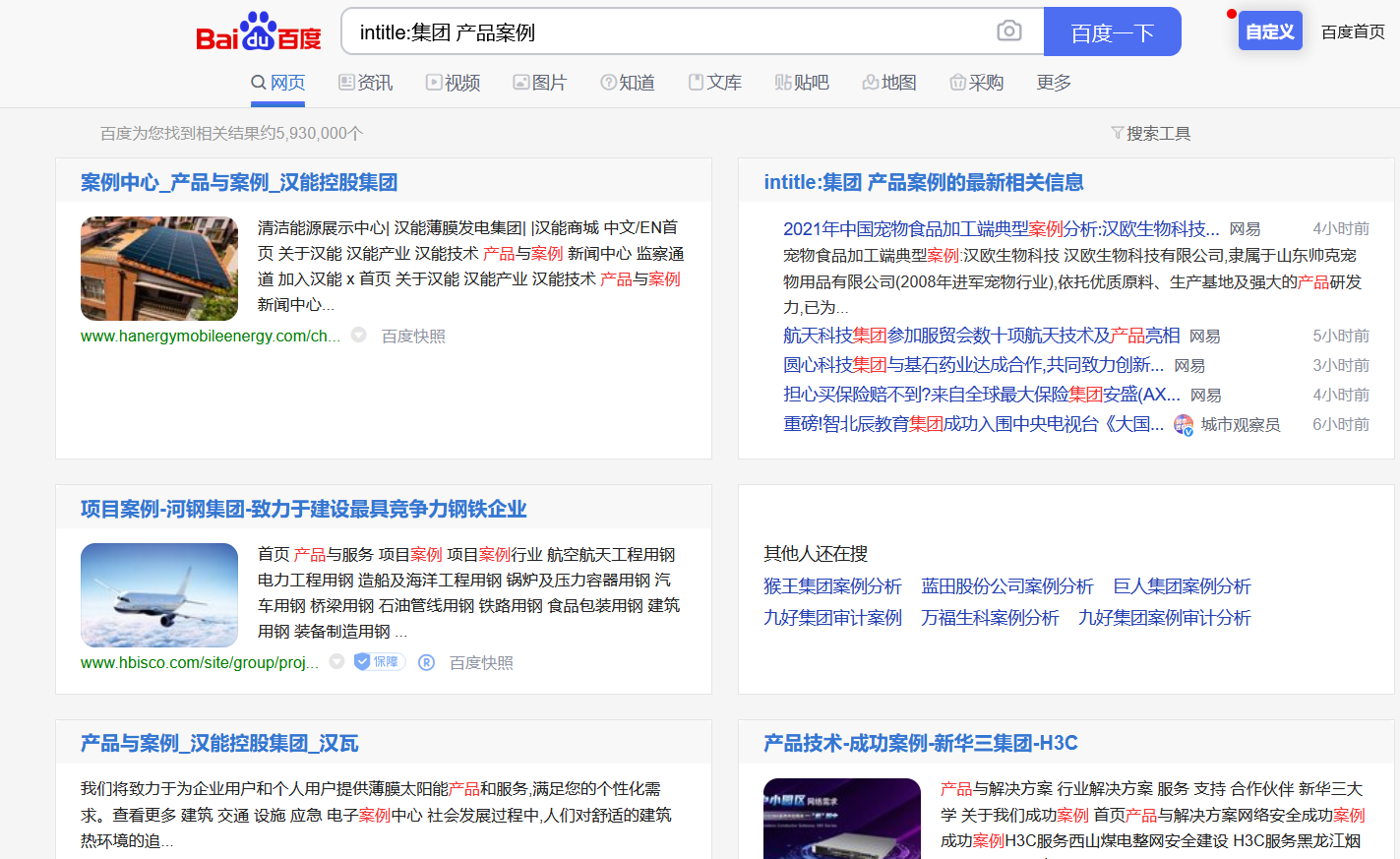The image size is (1400, 859).
Task: Click the 自定义 button
Action: [x=1269, y=31]
